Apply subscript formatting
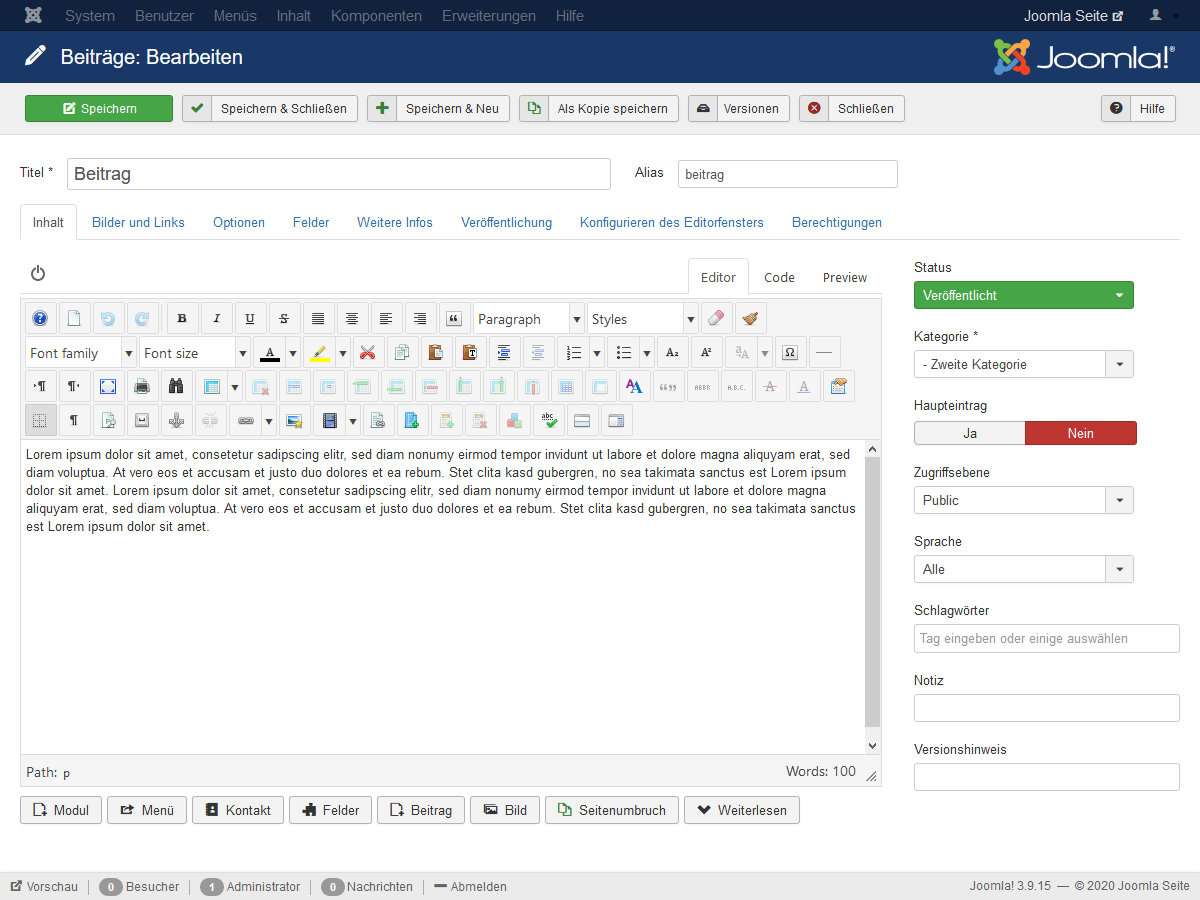The height and width of the screenshot is (900, 1200). [672, 353]
